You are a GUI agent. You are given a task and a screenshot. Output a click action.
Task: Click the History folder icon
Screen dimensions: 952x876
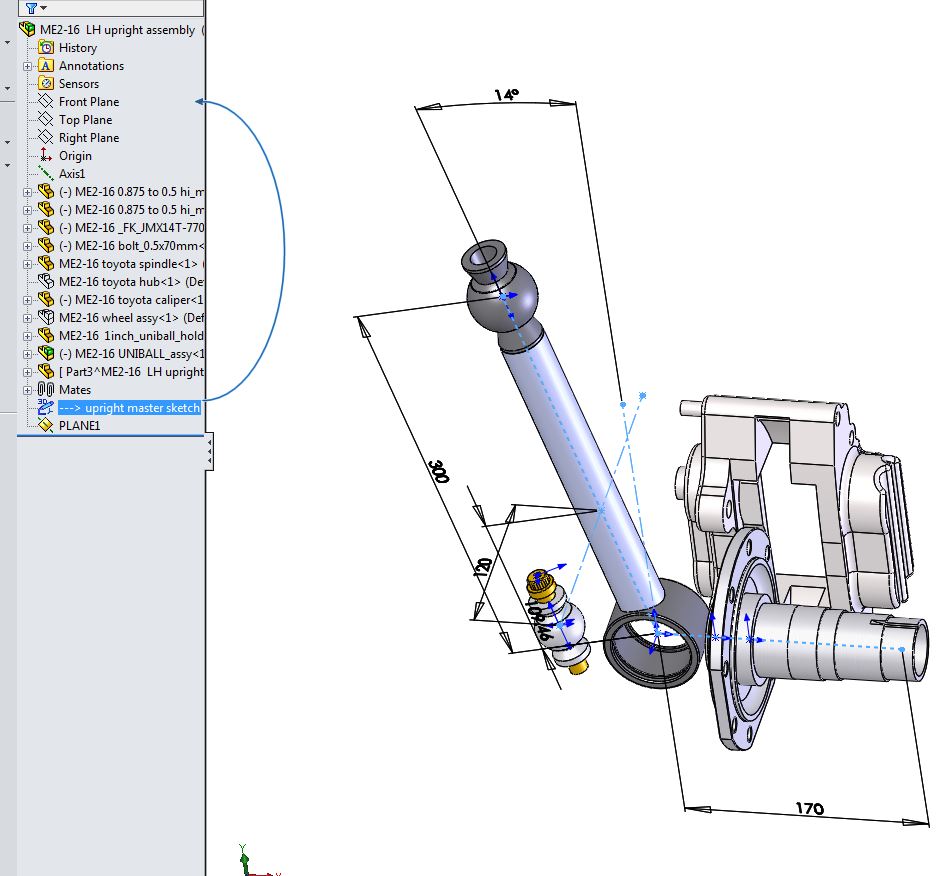click(46, 47)
